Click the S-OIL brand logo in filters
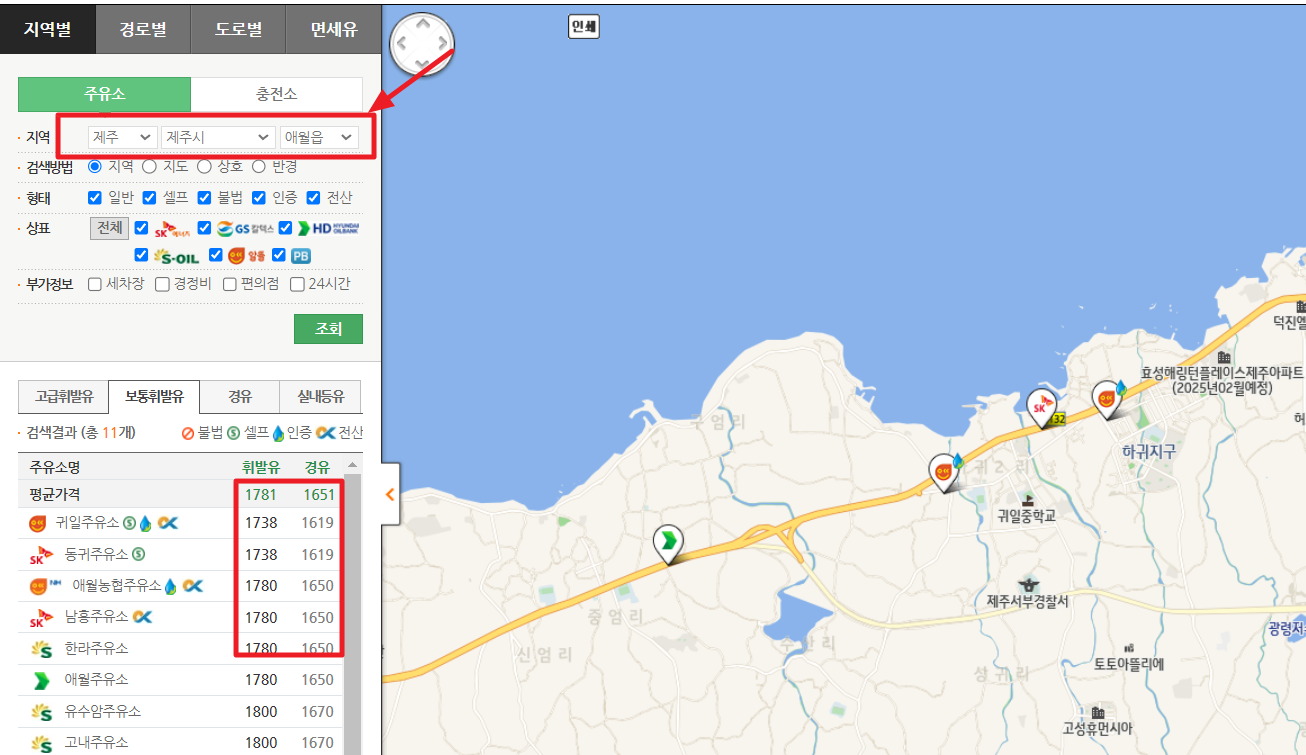This screenshot has height=755, width=1306. [176, 256]
